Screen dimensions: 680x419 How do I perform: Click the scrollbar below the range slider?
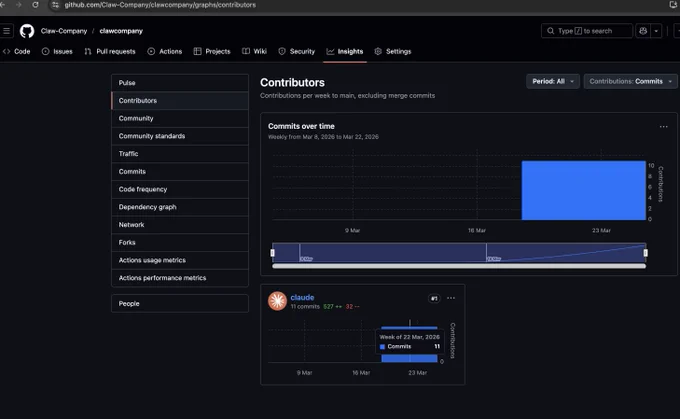point(459,266)
